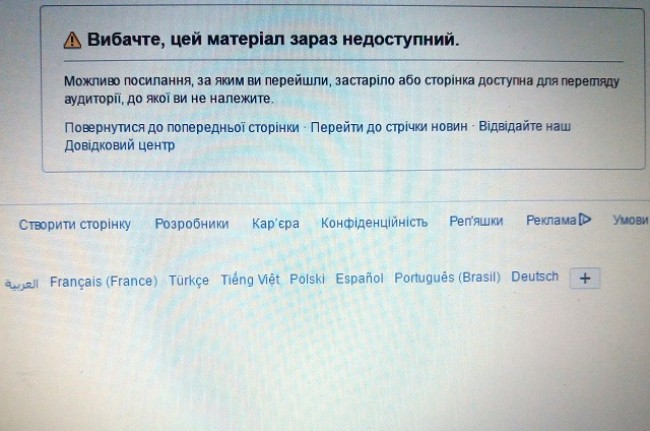650x431 pixels.
Task: Open 'Створити сторінку' footer link
Action: [x=75, y=224]
